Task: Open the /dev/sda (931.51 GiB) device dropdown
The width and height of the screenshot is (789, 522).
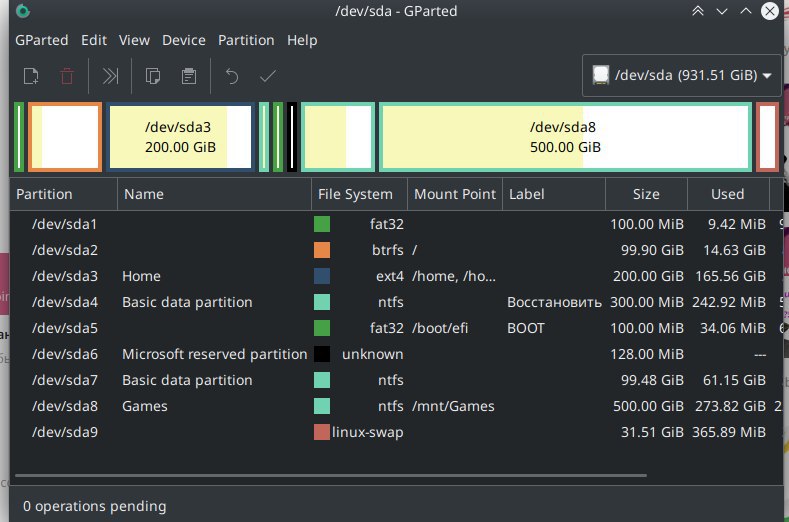Action: pyautogui.click(x=681, y=76)
